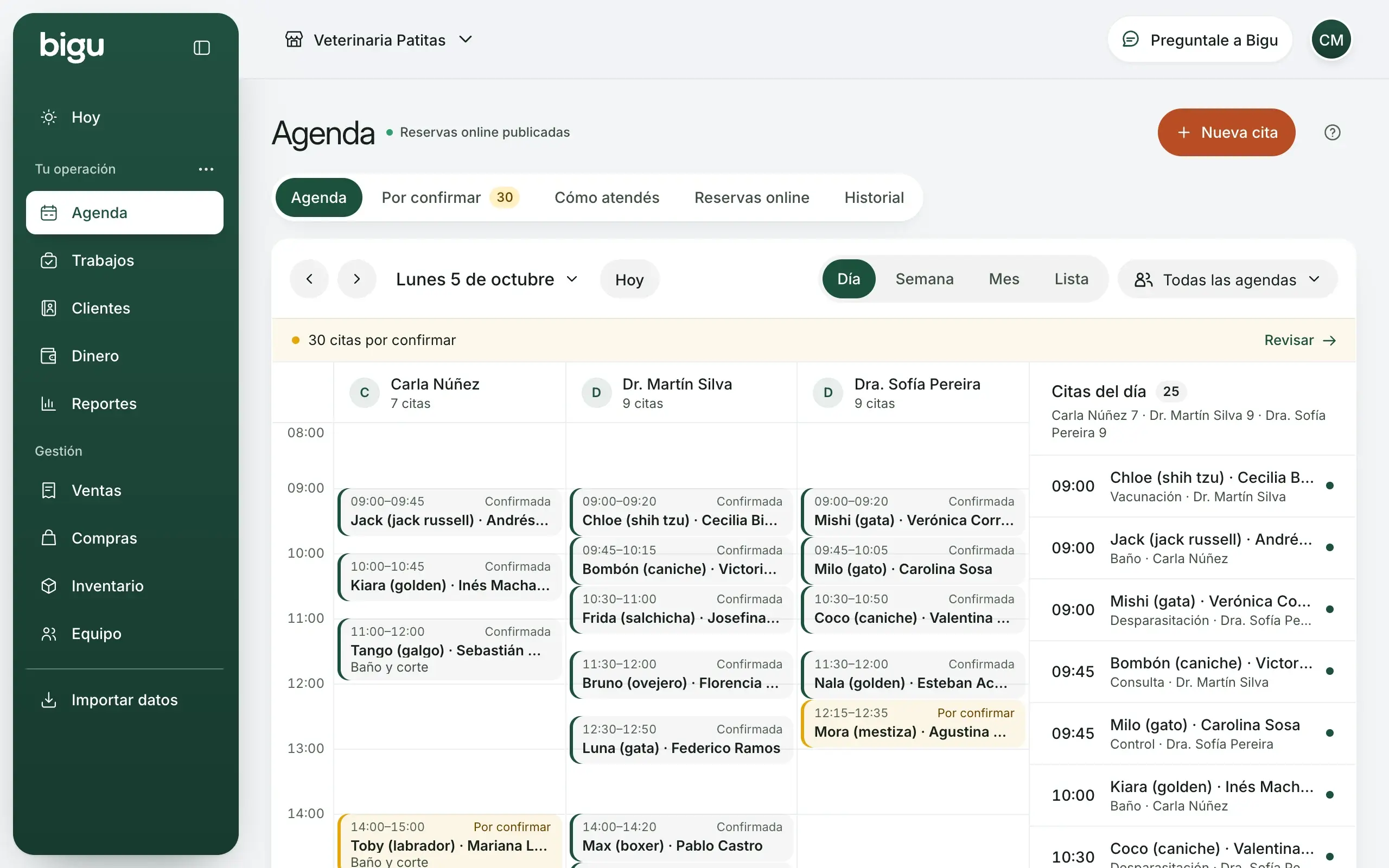Image resolution: width=1389 pixels, height=868 pixels.
Task: Open the CM user avatar
Action: (1331, 40)
